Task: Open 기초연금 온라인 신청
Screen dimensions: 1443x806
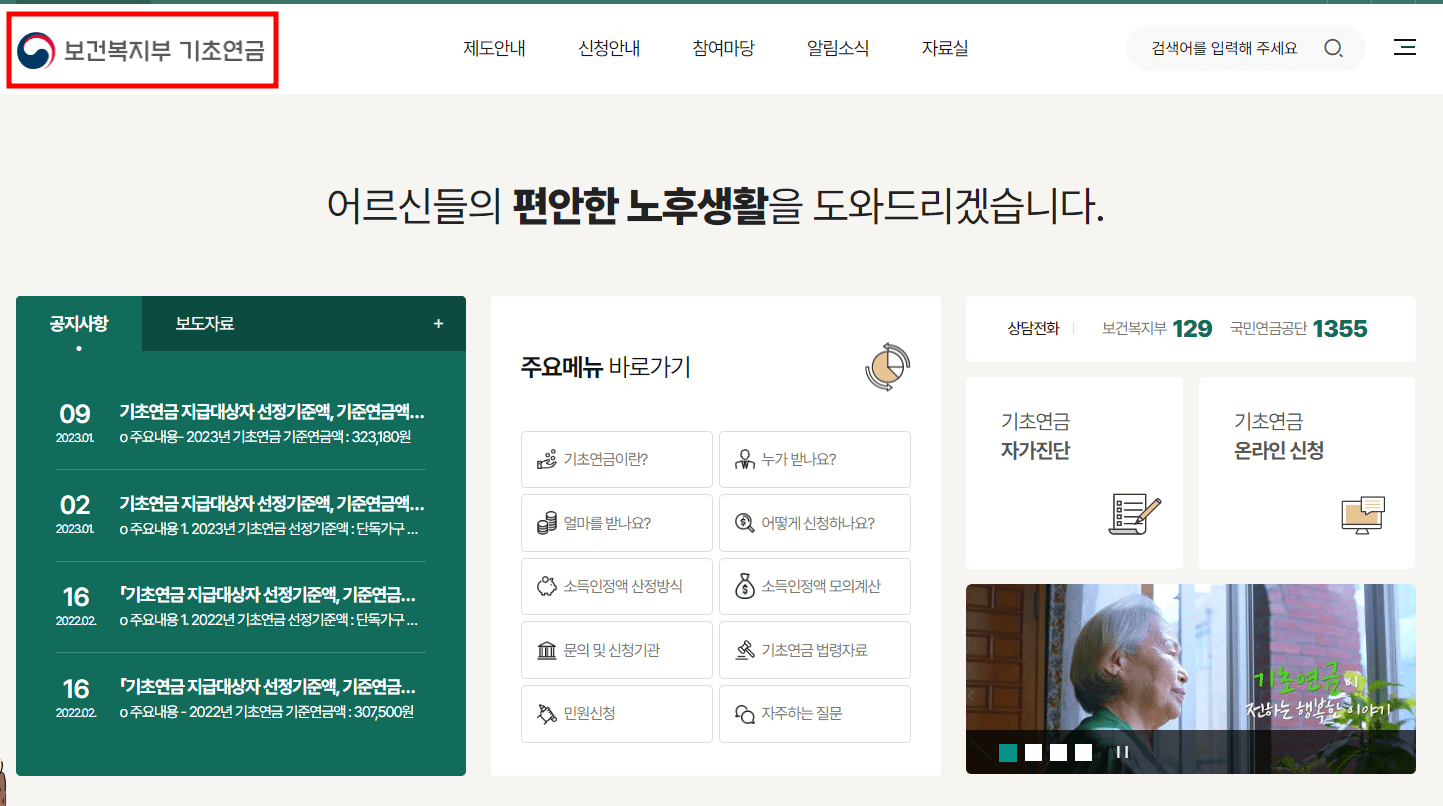Action: pos(1306,472)
